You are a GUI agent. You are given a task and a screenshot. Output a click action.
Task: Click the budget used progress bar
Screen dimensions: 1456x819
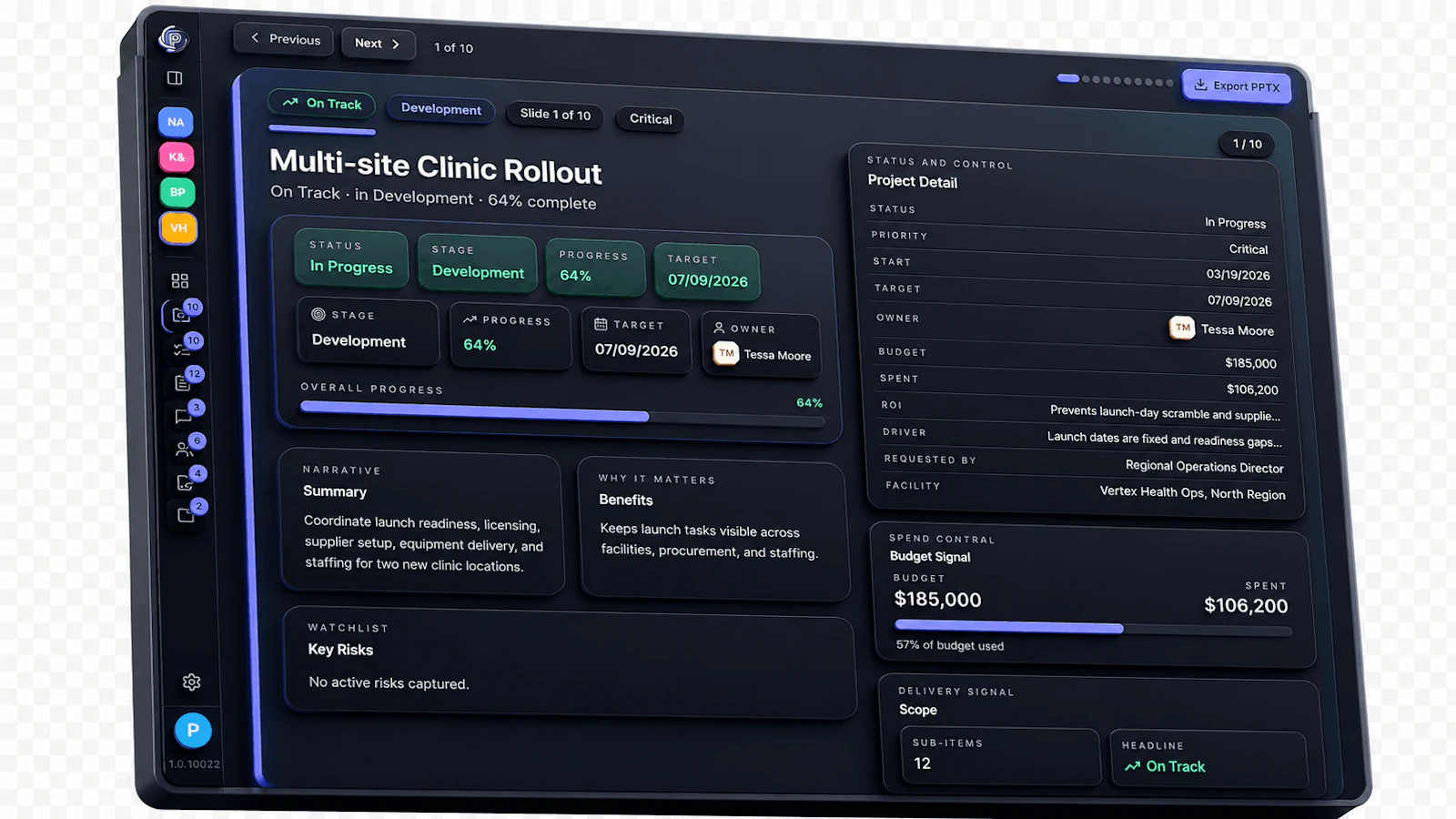[x=1093, y=628]
